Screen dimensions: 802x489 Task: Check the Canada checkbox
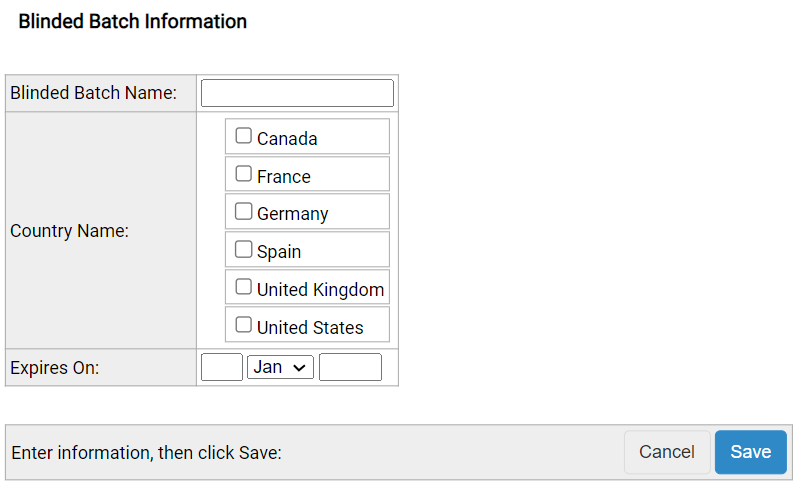243,136
